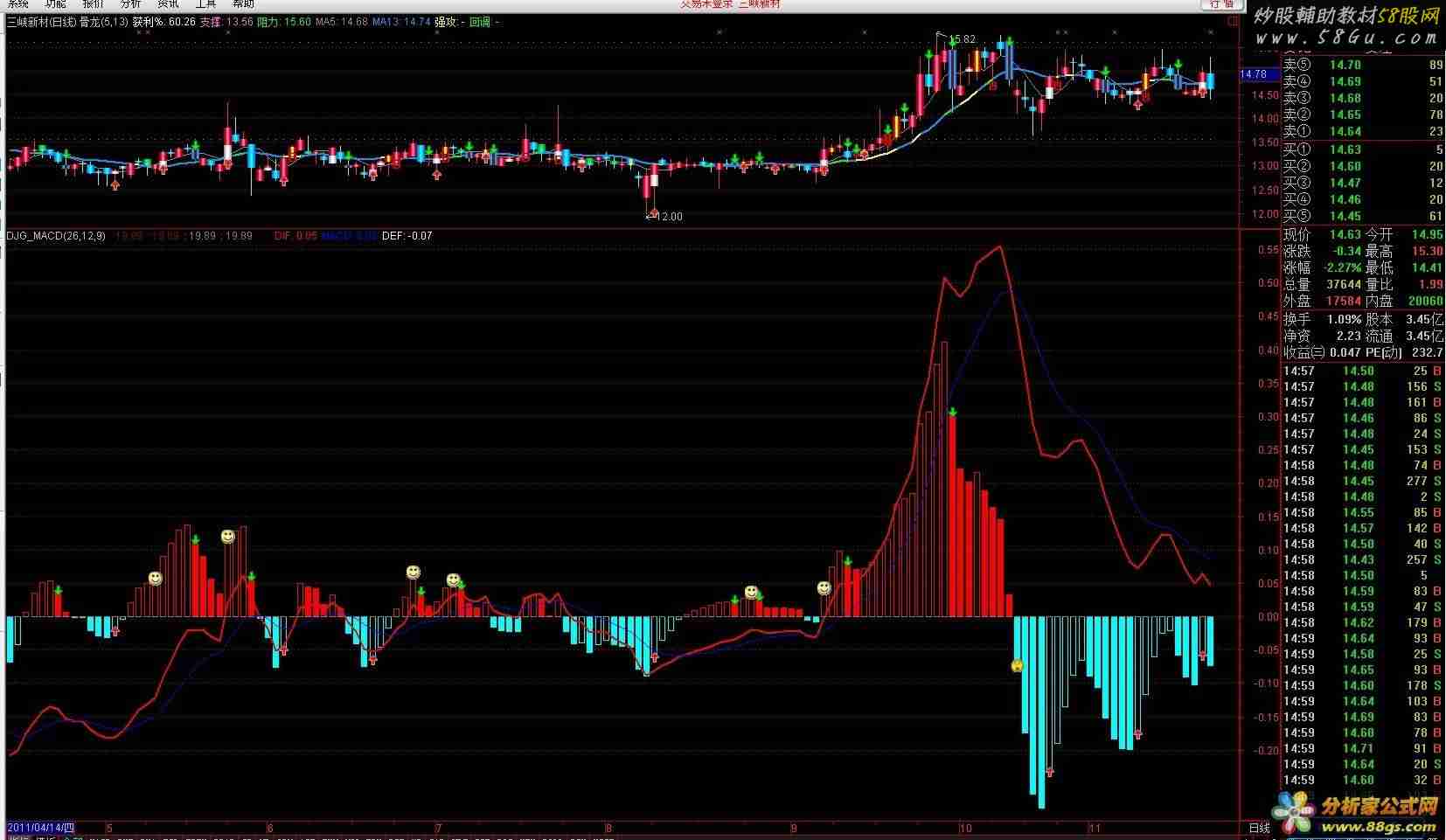Open the 帮助 menu
1446x840 pixels.
[243, 4]
